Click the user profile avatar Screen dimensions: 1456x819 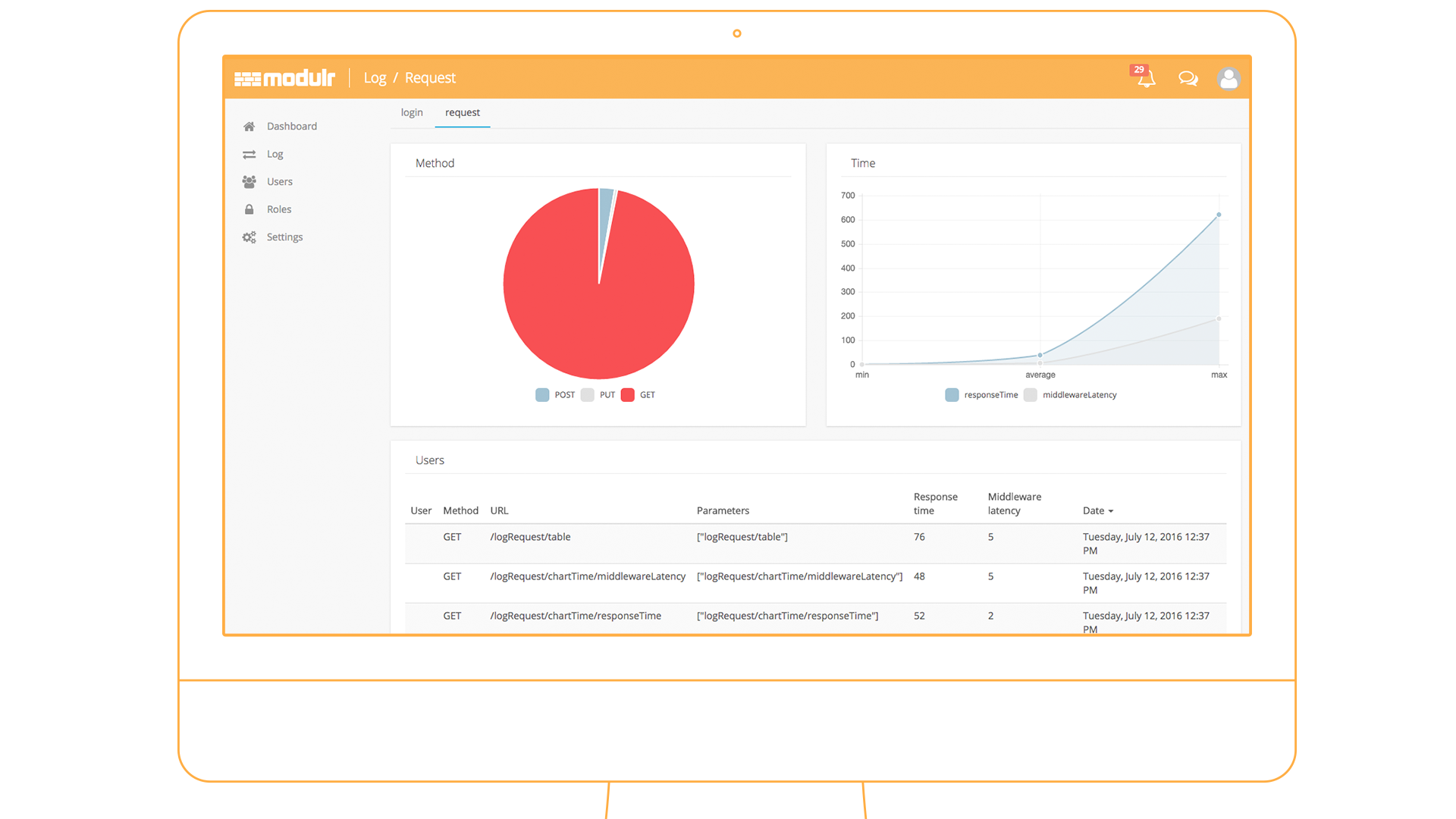pyautogui.click(x=1228, y=78)
